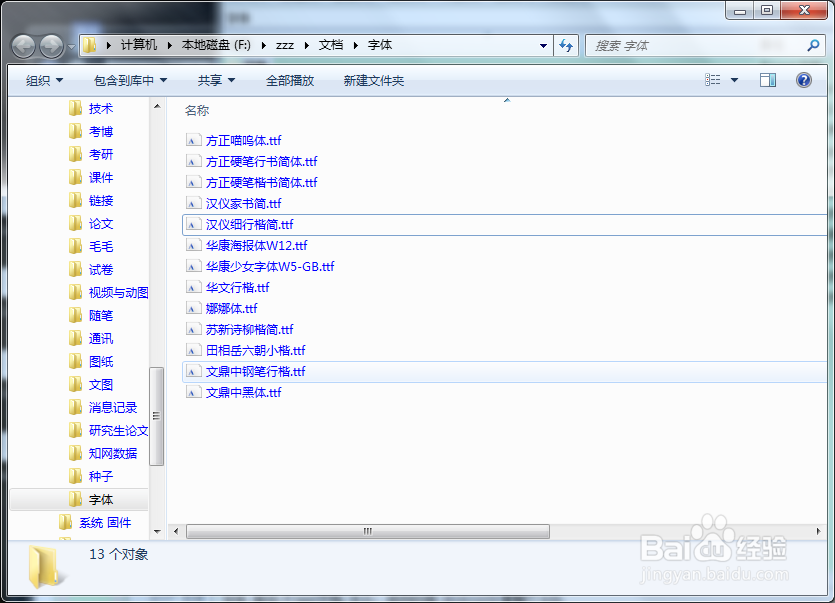Image resolution: width=835 pixels, height=603 pixels.
Task: Expand the arrow after zzz in address bar
Action: tap(307, 45)
